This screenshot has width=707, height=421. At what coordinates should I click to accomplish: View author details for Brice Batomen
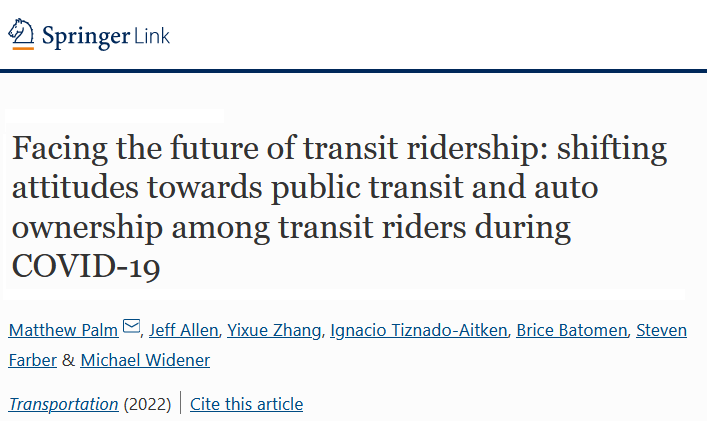coord(571,330)
